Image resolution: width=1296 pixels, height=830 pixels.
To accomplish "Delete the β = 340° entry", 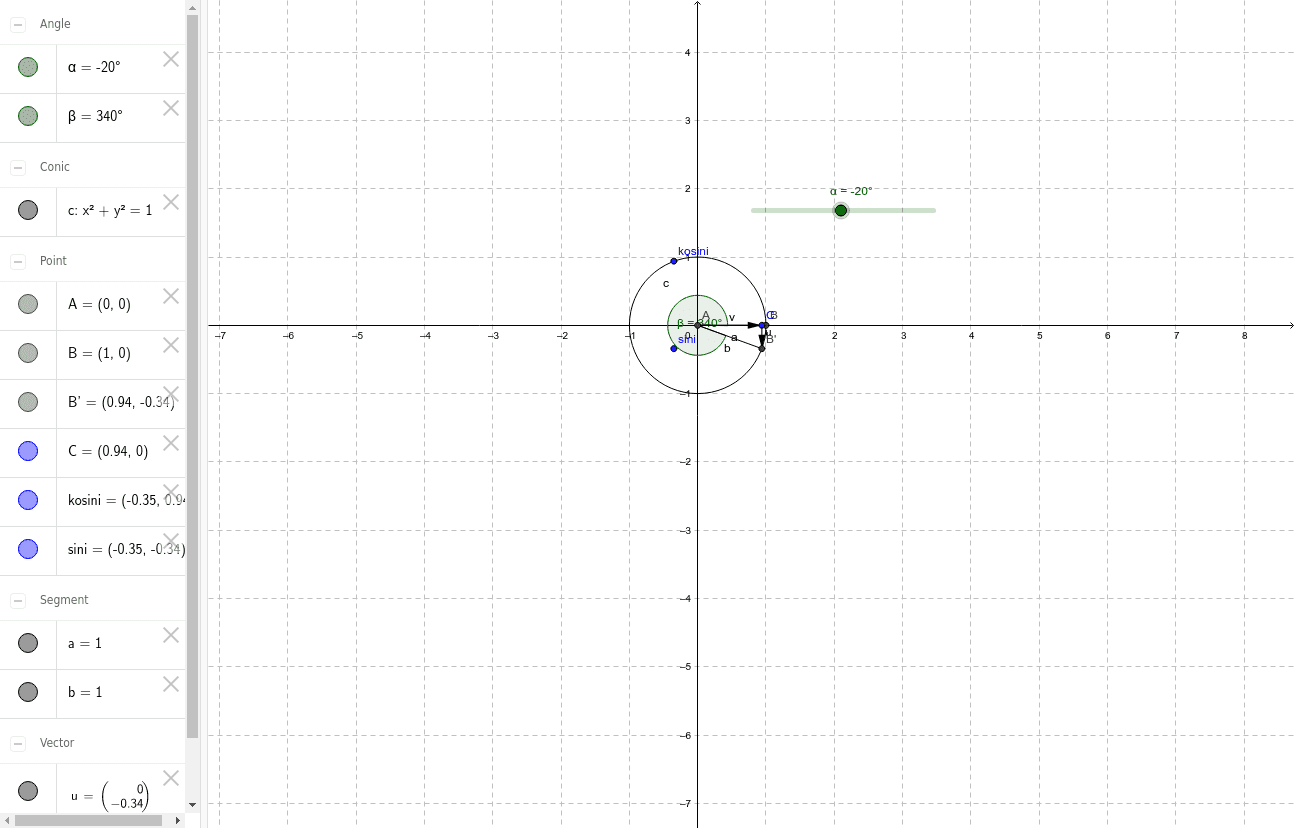I will pos(171,108).
